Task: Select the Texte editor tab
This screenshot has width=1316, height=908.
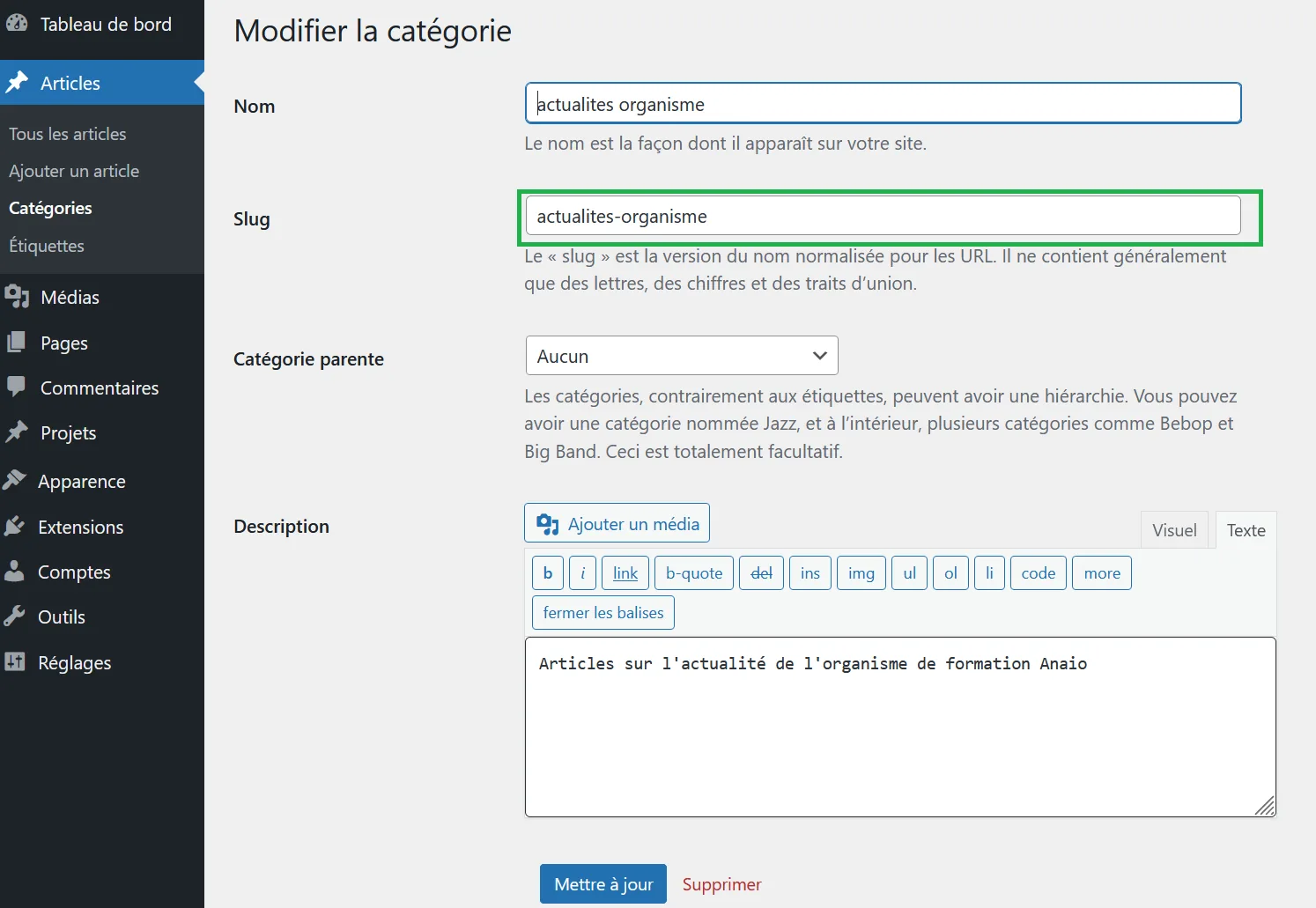Action: tap(1245, 529)
